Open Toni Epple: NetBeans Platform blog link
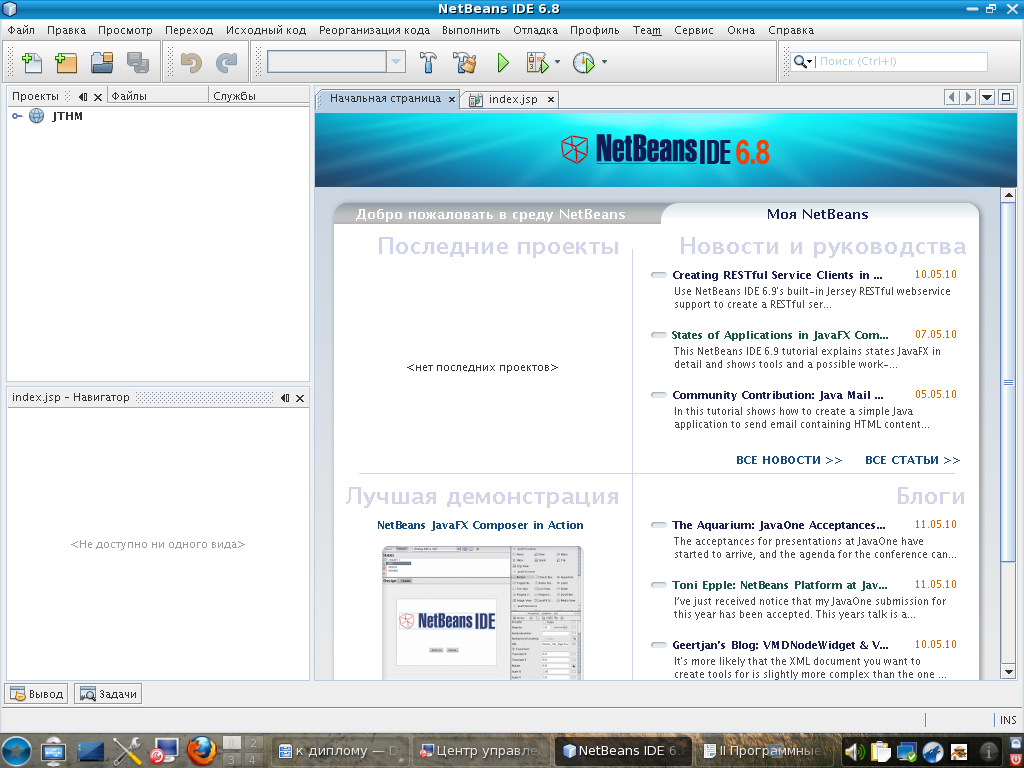Screen dimensions: 1024x768 780,585
